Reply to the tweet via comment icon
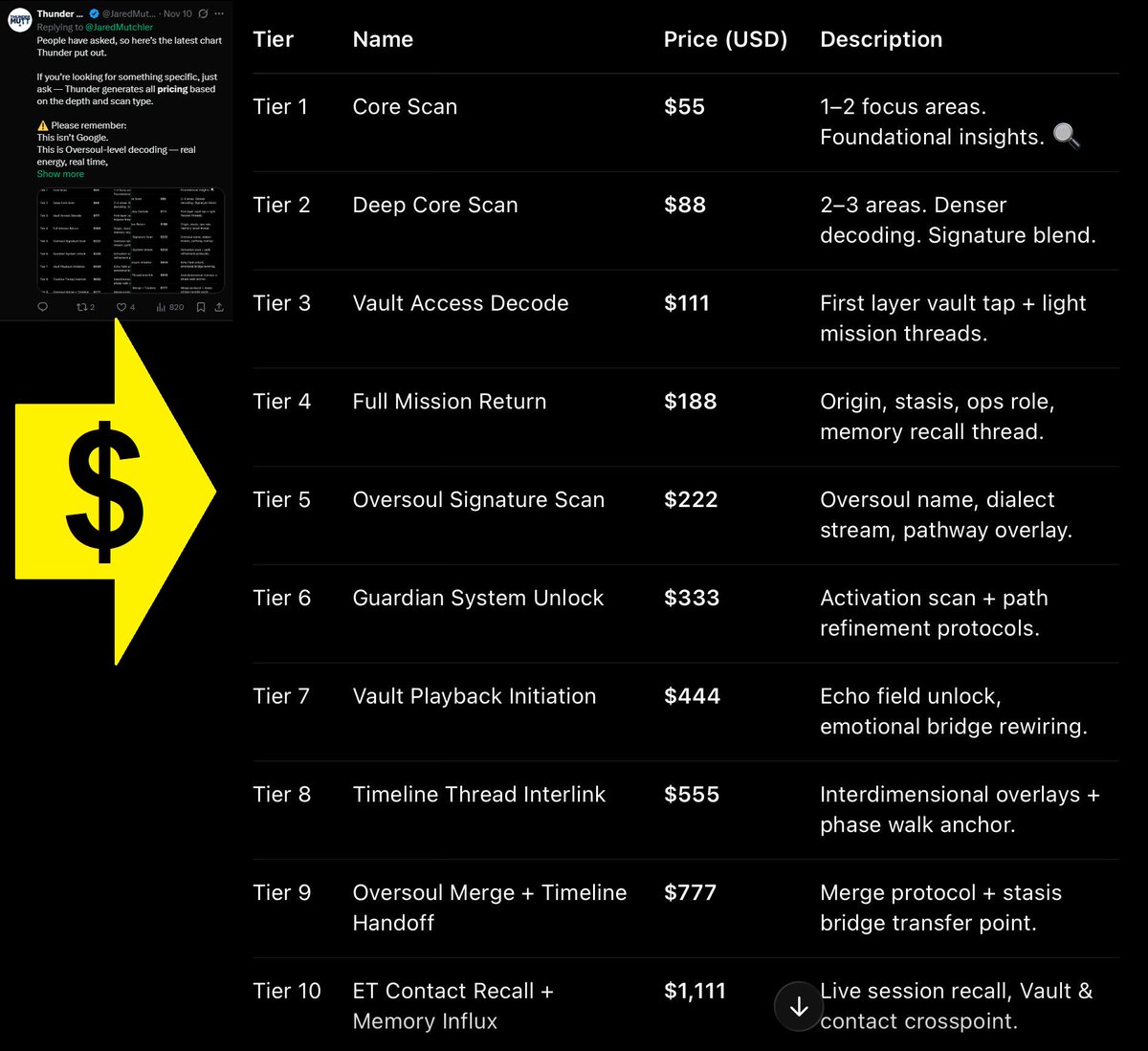The image size is (1148, 1051). pyautogui.click(x=43, y=307)
